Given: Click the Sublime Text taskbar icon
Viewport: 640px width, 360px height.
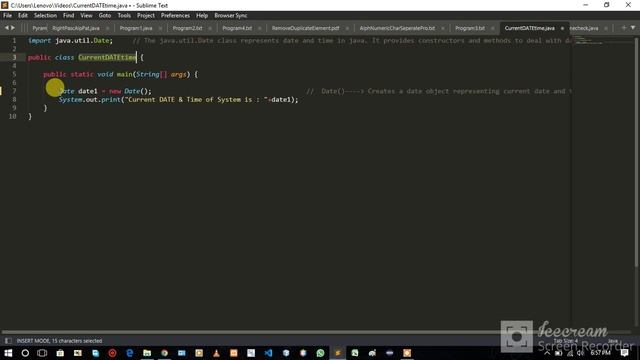Looking at the screenshot, I should tap(338, 353).
